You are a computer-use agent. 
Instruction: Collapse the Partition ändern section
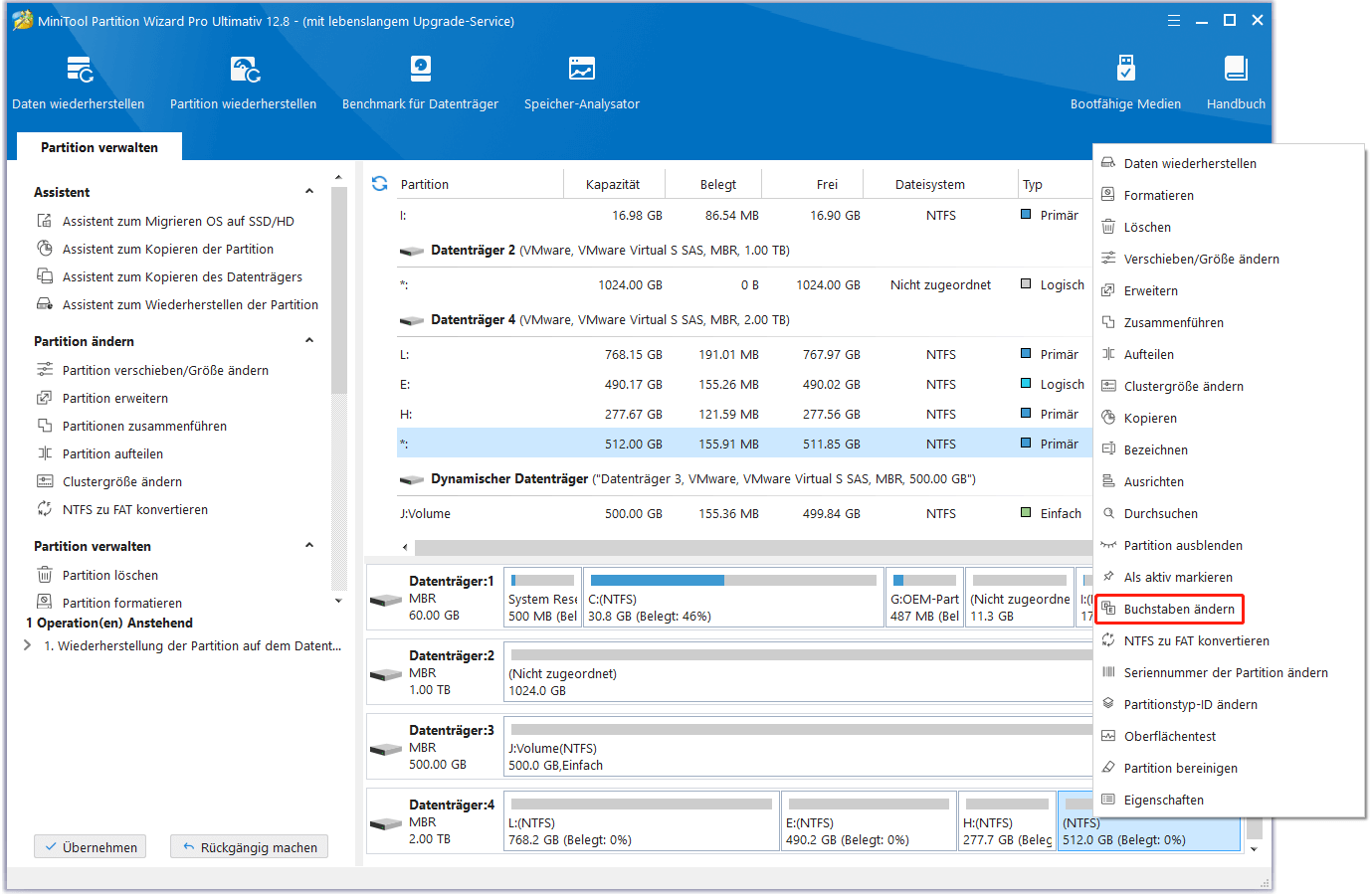pos(309,340)
